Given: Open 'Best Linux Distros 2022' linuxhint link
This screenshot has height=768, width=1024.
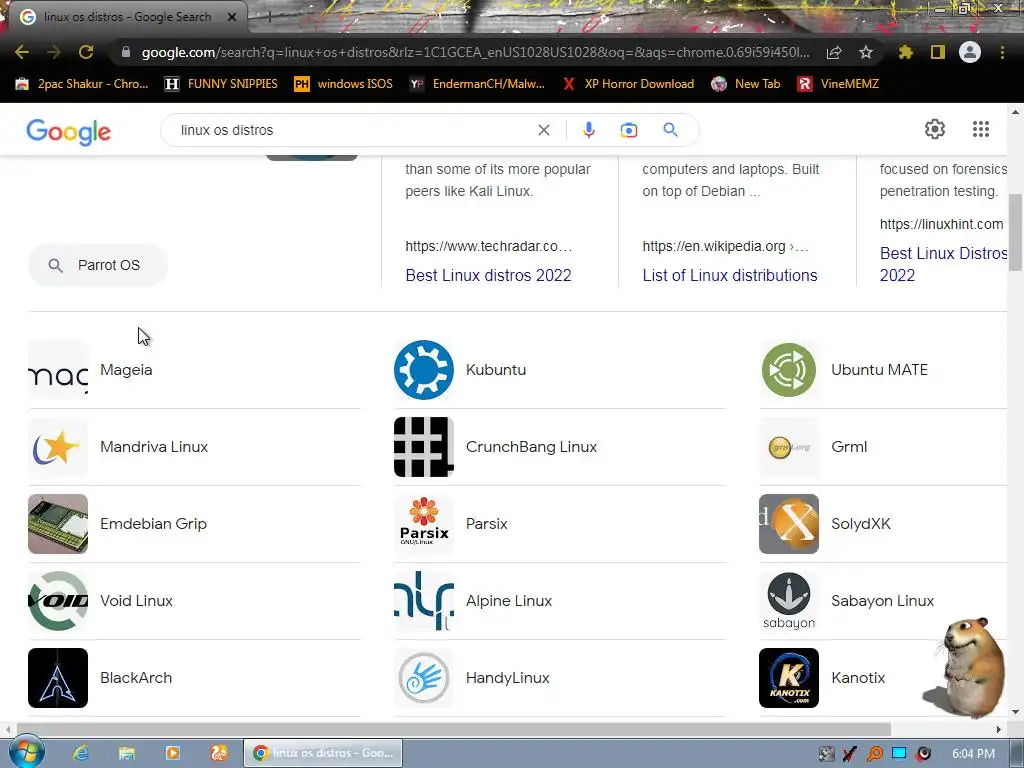Looking at the screenshot, I should [943, 264].
